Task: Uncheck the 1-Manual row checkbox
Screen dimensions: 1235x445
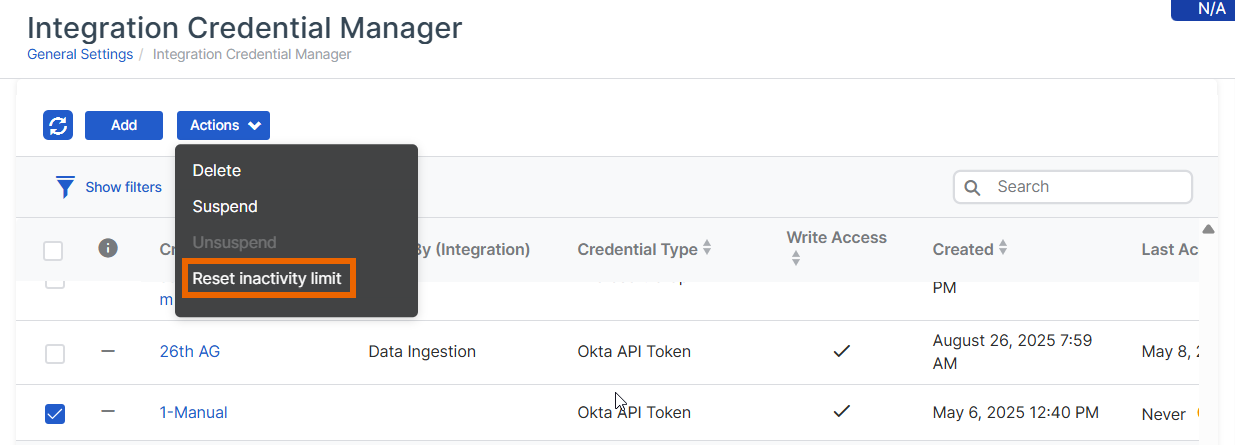Action: pos(55,413)
